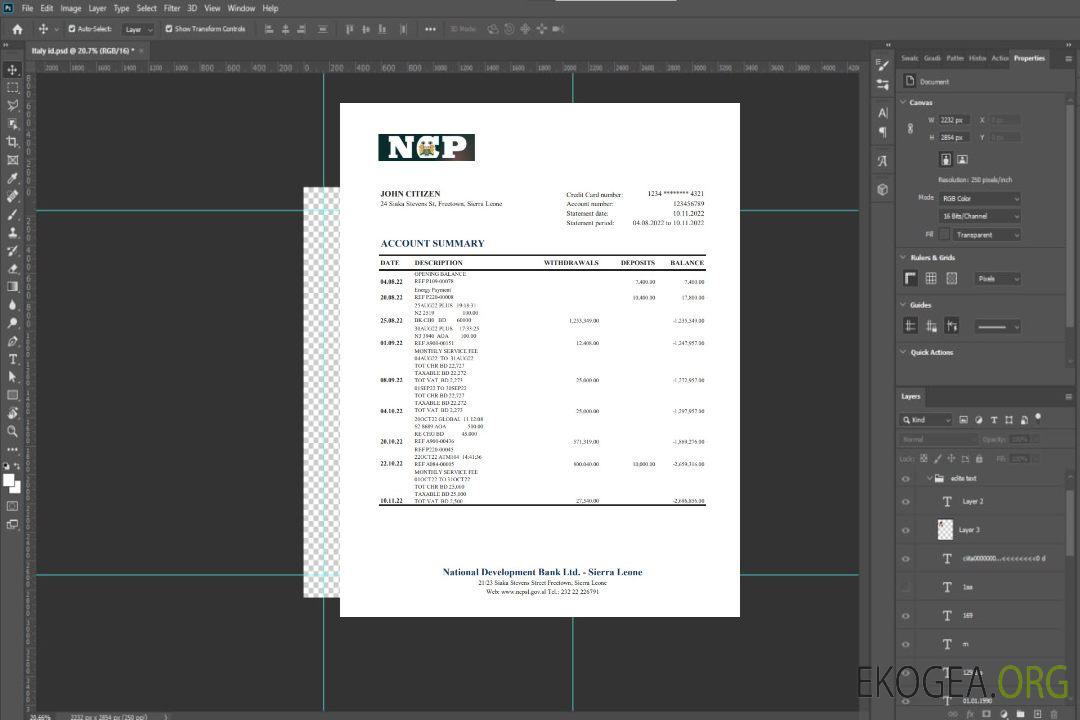Uncheck Show Transform Controls
Image resolution: width=1080 pixels, height=720 pixels.
pyautogui.click(x=169, y=29)
